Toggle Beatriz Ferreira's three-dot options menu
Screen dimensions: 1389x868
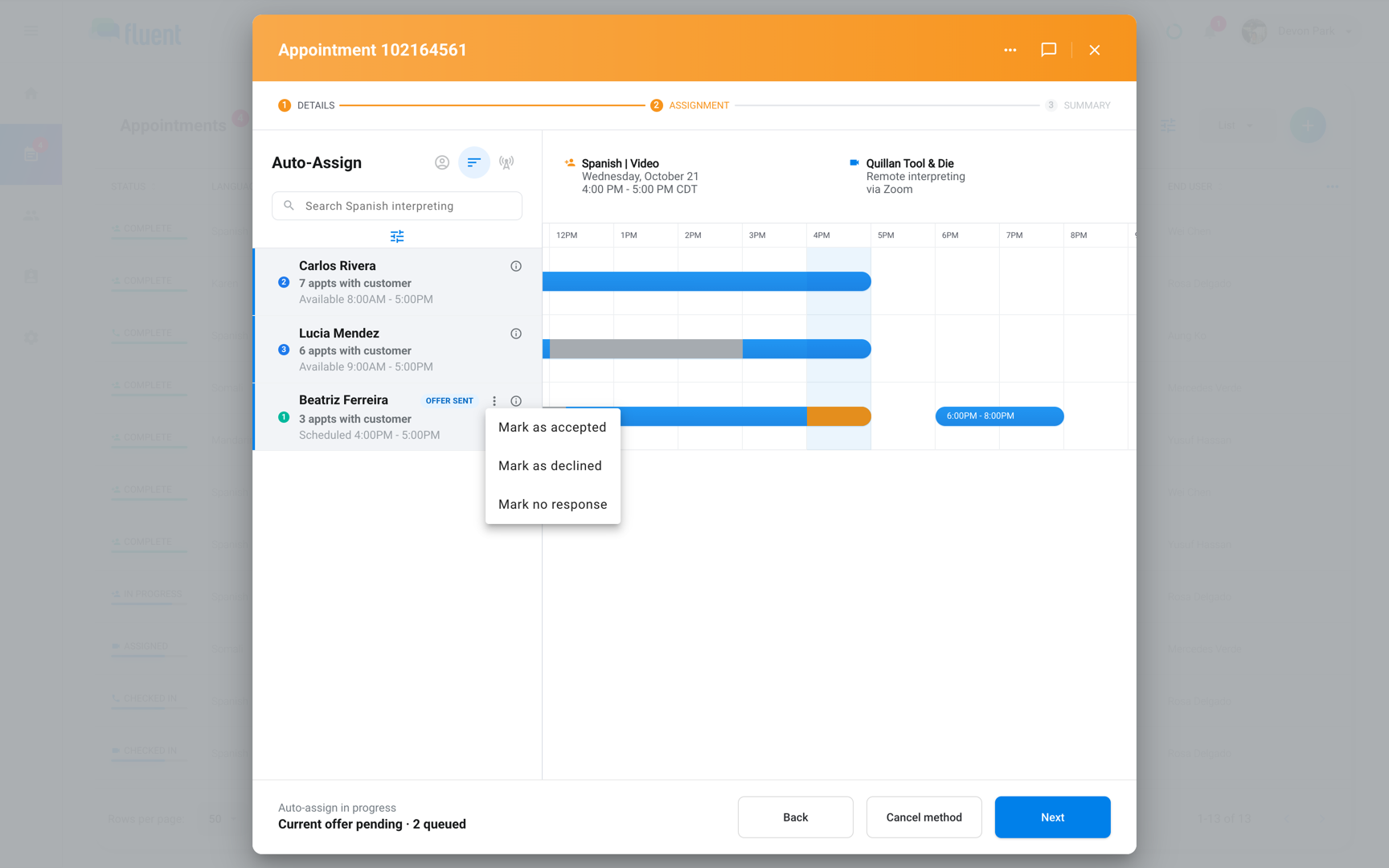494,401
